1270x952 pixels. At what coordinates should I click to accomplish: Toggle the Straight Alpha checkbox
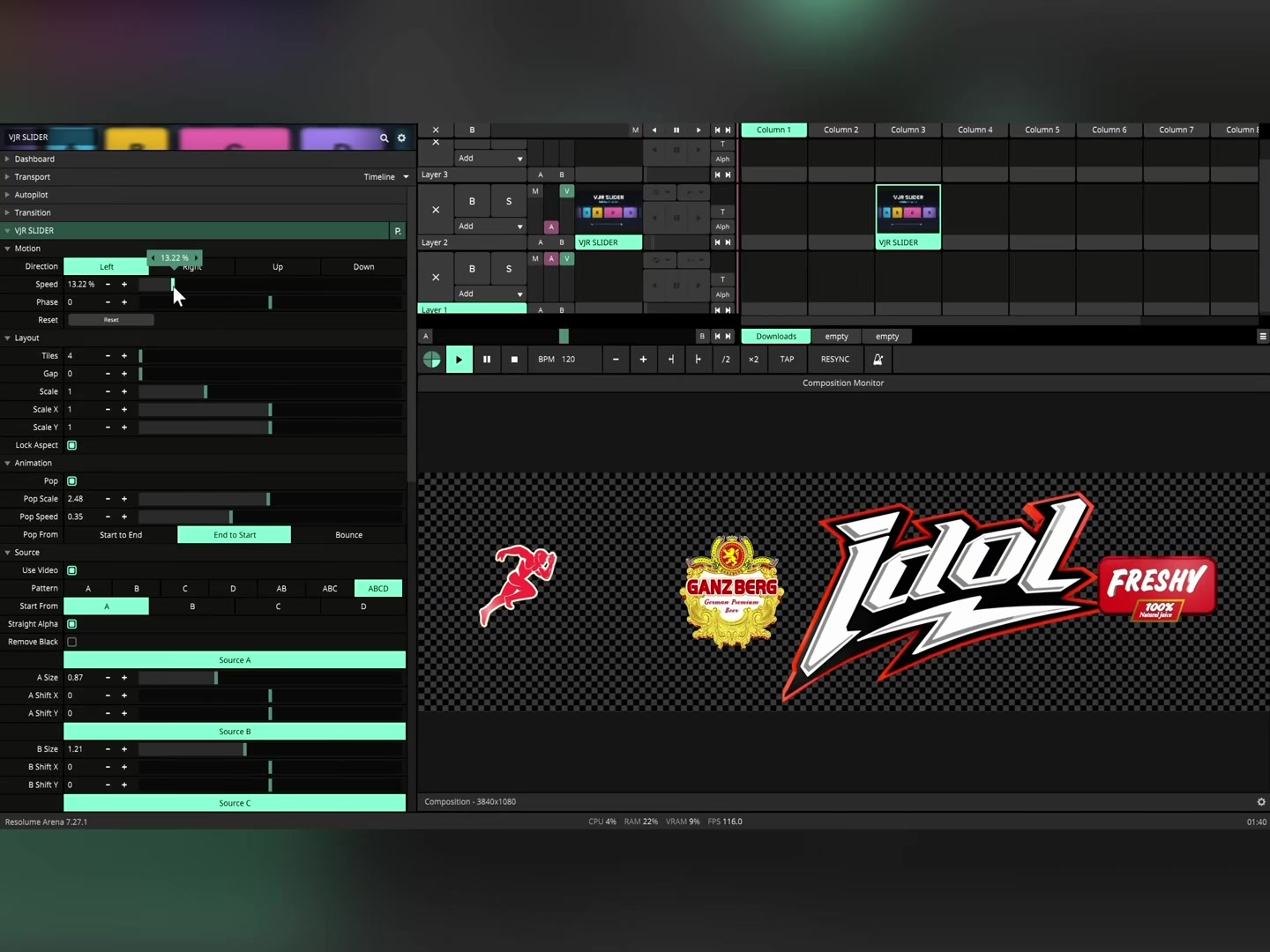[72, 624]
